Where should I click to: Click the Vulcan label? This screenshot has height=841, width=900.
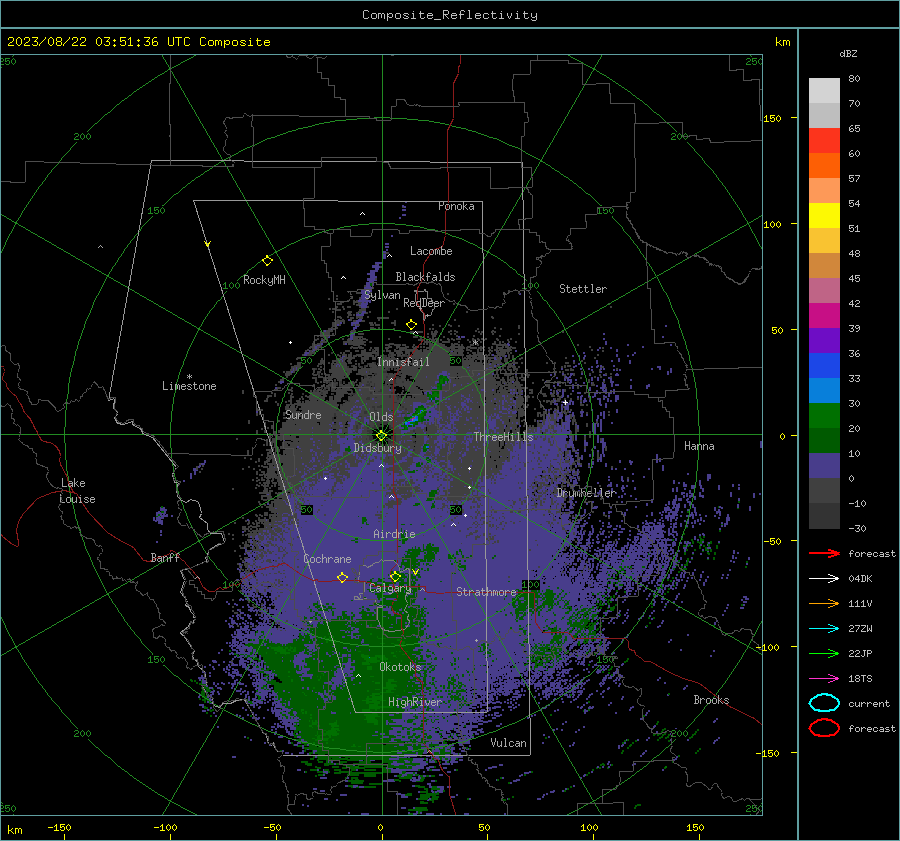pyautogui.click(x=509, y=743)
